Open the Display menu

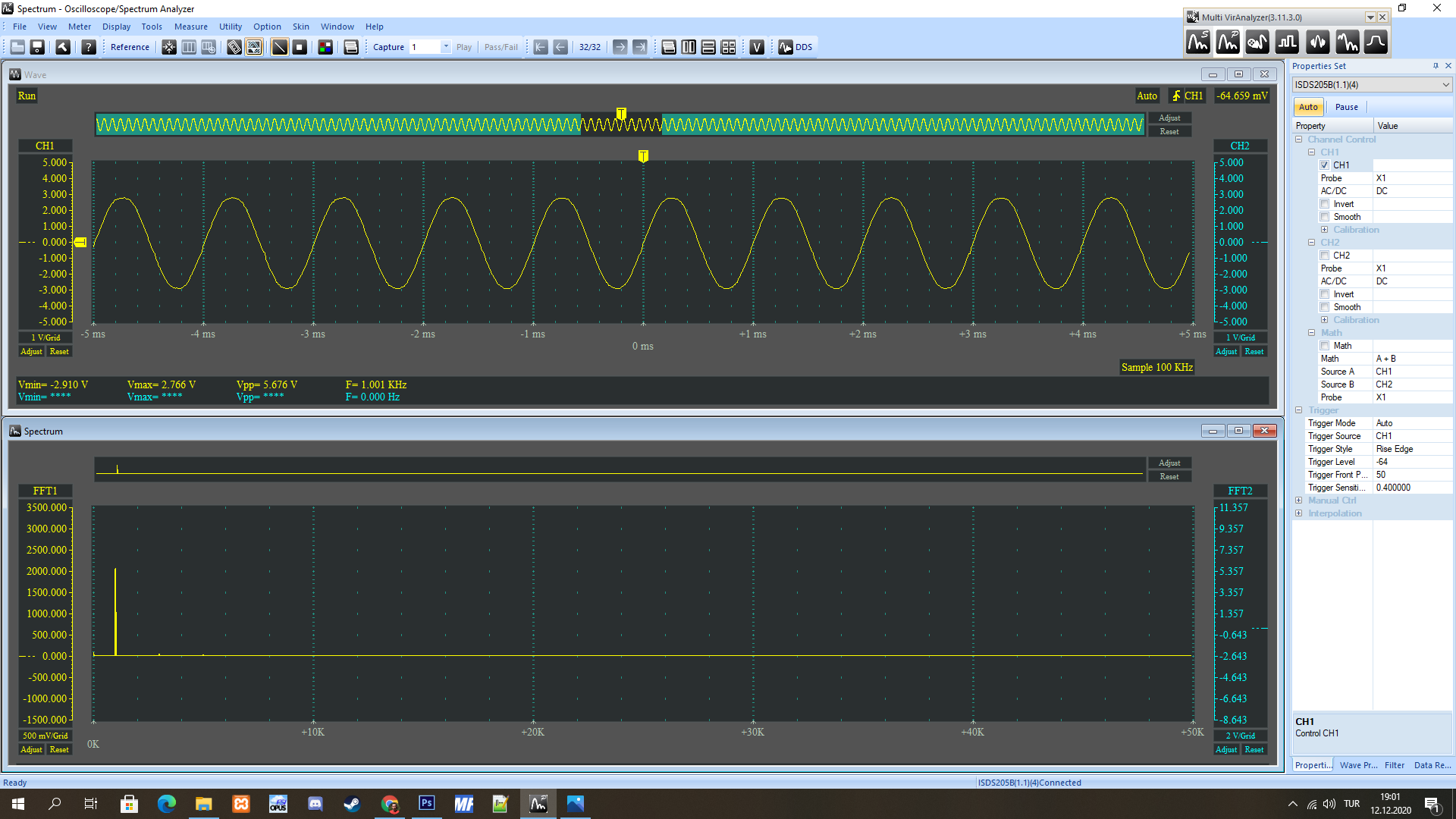coord(116,27)
